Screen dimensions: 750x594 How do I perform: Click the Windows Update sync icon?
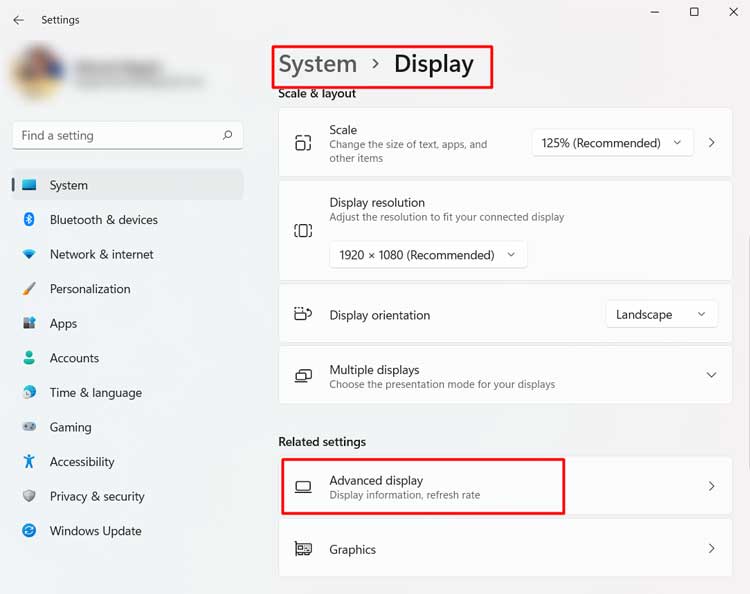coord(29,530)
